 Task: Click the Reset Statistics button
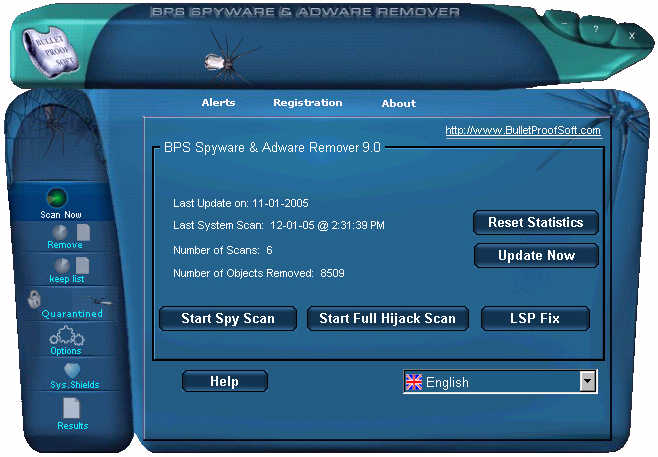point(535,222)
